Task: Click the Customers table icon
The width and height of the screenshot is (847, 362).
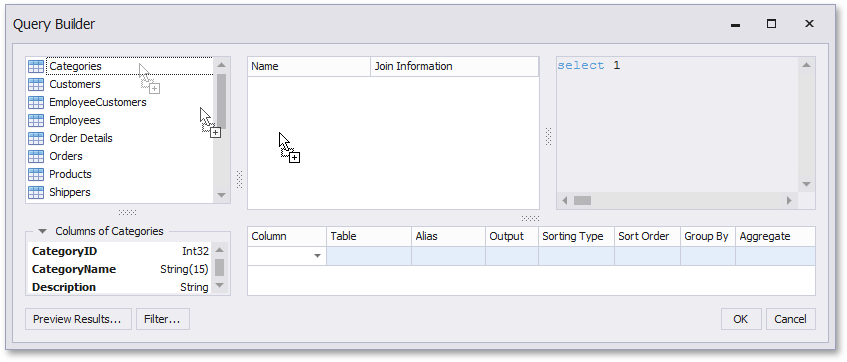Action: tap(36, 84)
